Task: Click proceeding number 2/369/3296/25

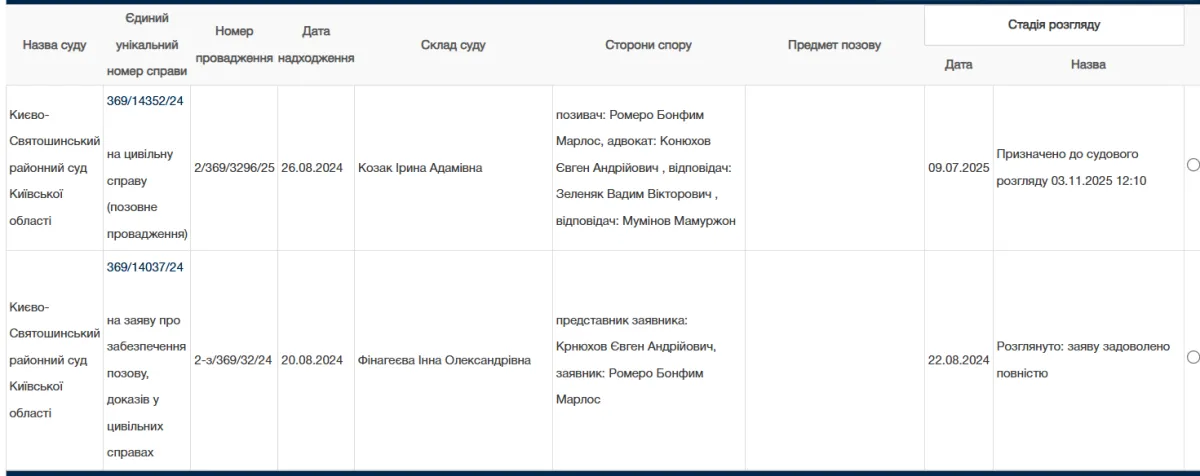Action: coord(234,168)
